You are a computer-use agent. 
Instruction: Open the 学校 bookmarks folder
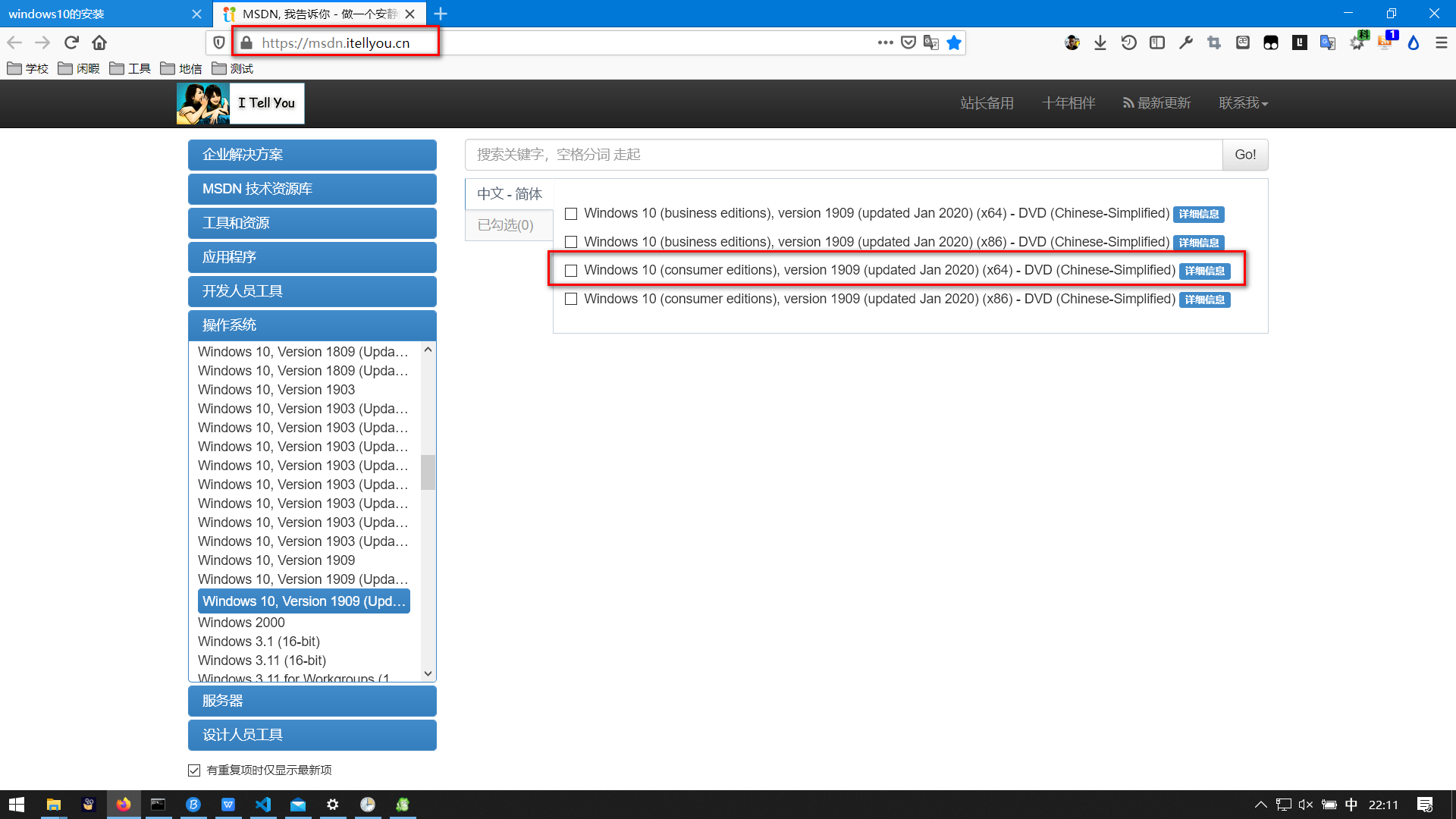[28, 69]
